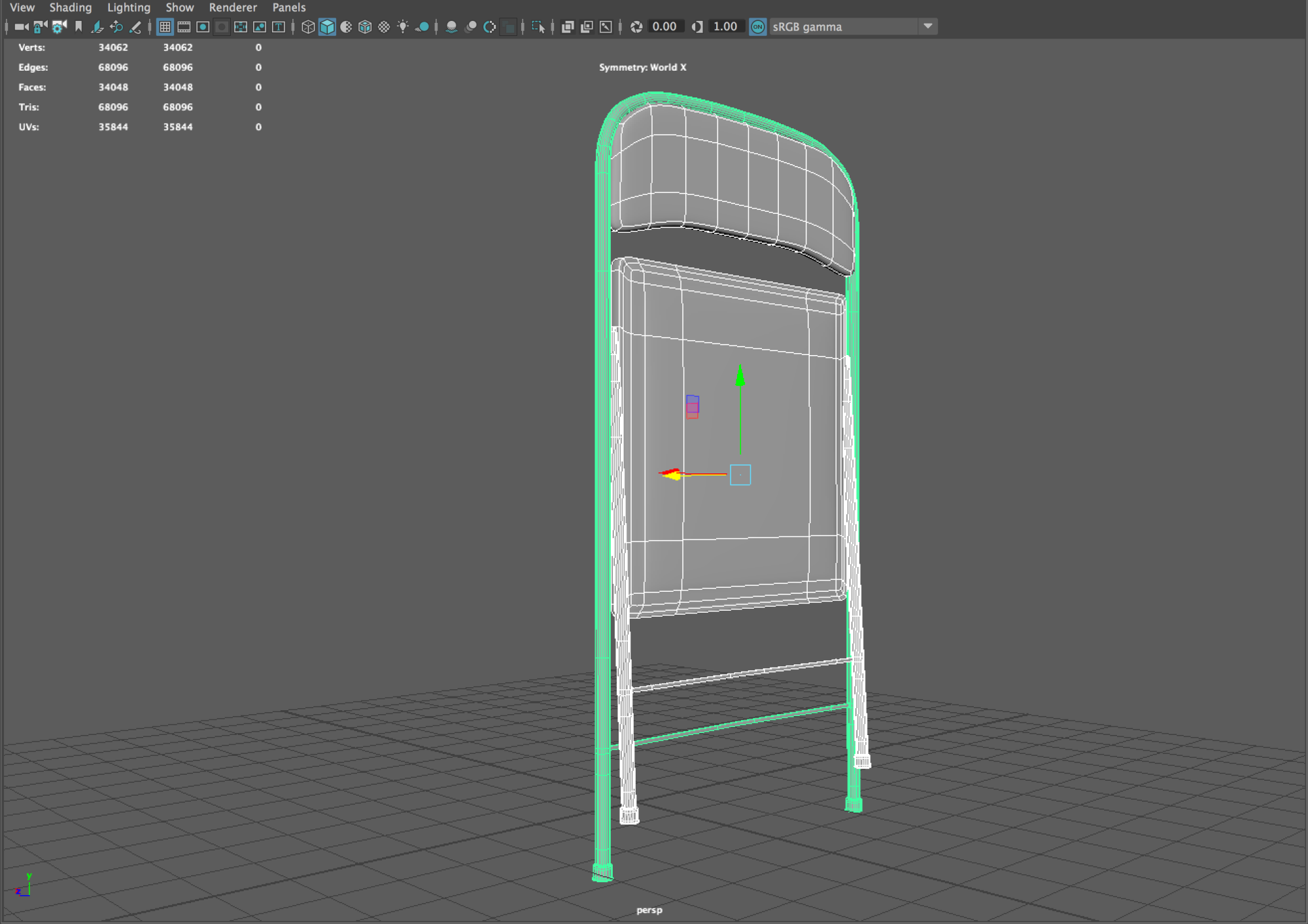Open the Show menu
Screen dimensions: 1308x924
click(x=180, y=7)
